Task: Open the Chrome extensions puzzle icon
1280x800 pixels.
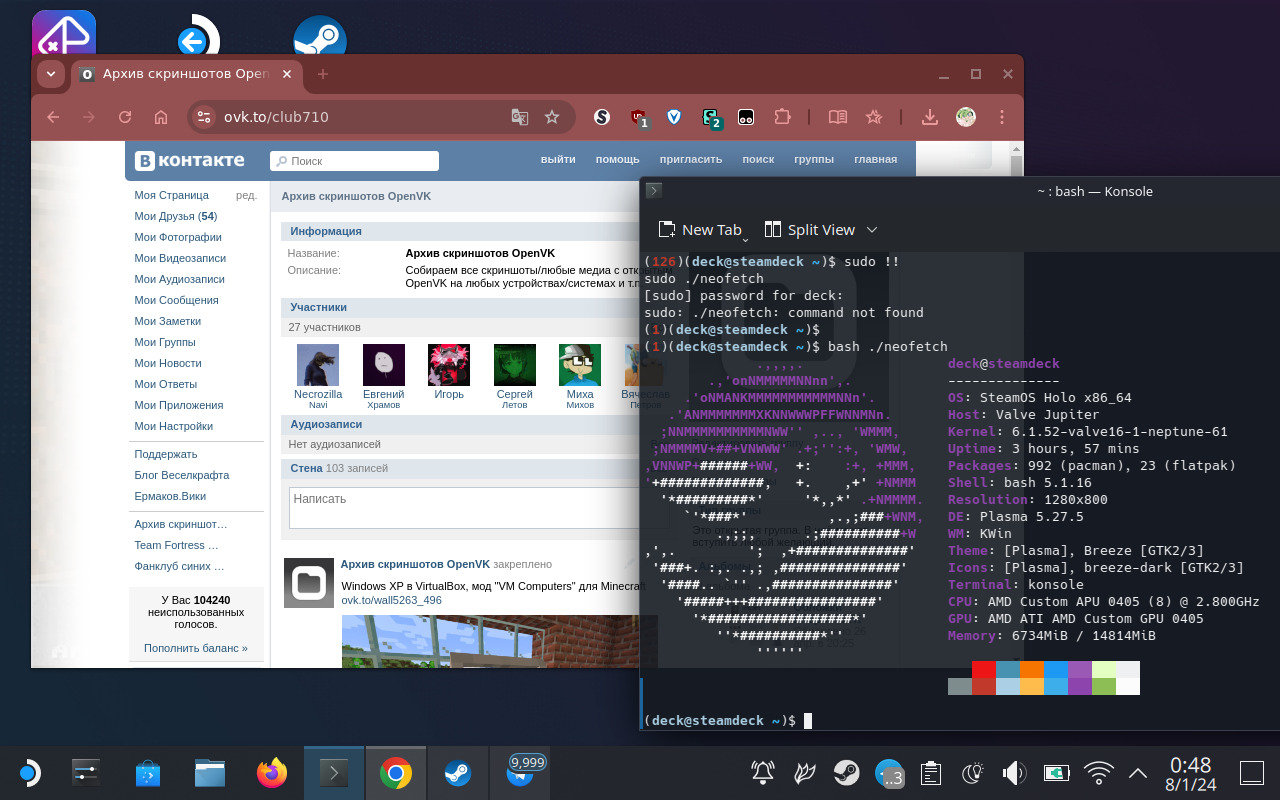Action: (782, 117)
